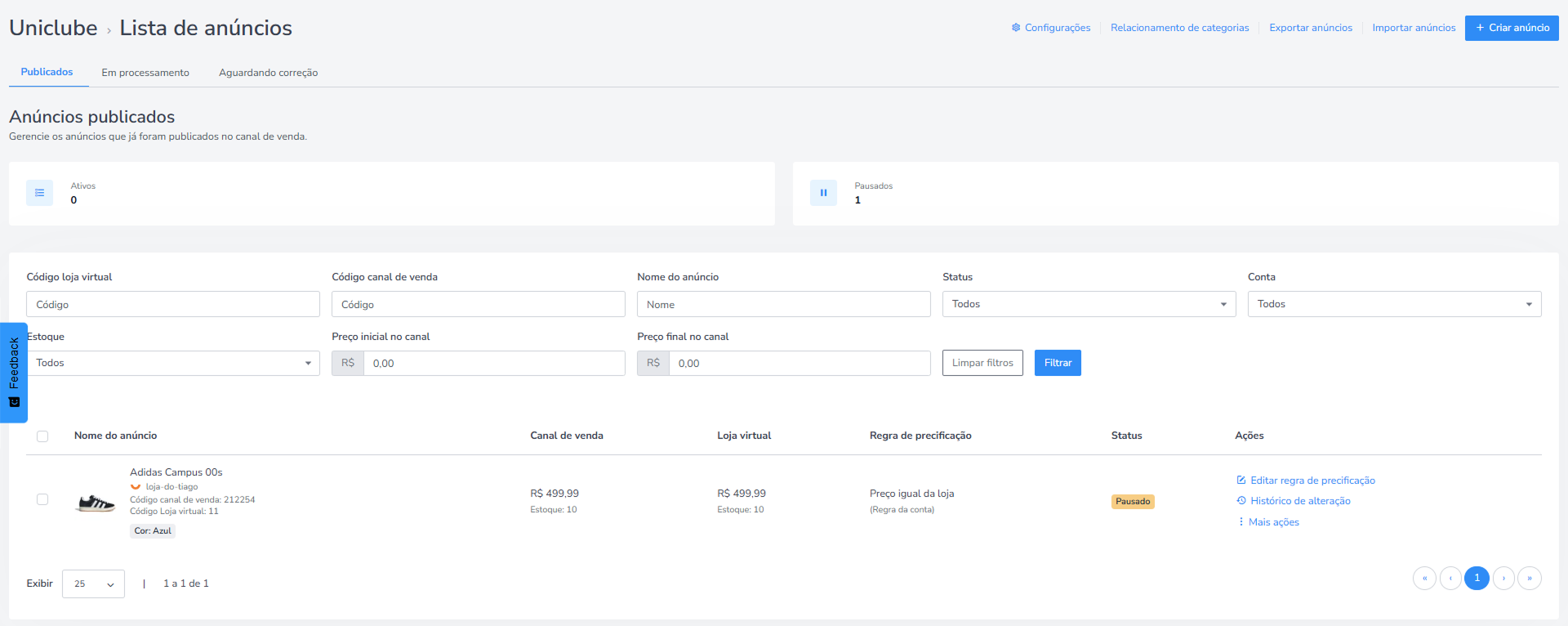Click the Filtrar button
Viewport: 1568px width, 626px height.
(x=1058, y=363)
